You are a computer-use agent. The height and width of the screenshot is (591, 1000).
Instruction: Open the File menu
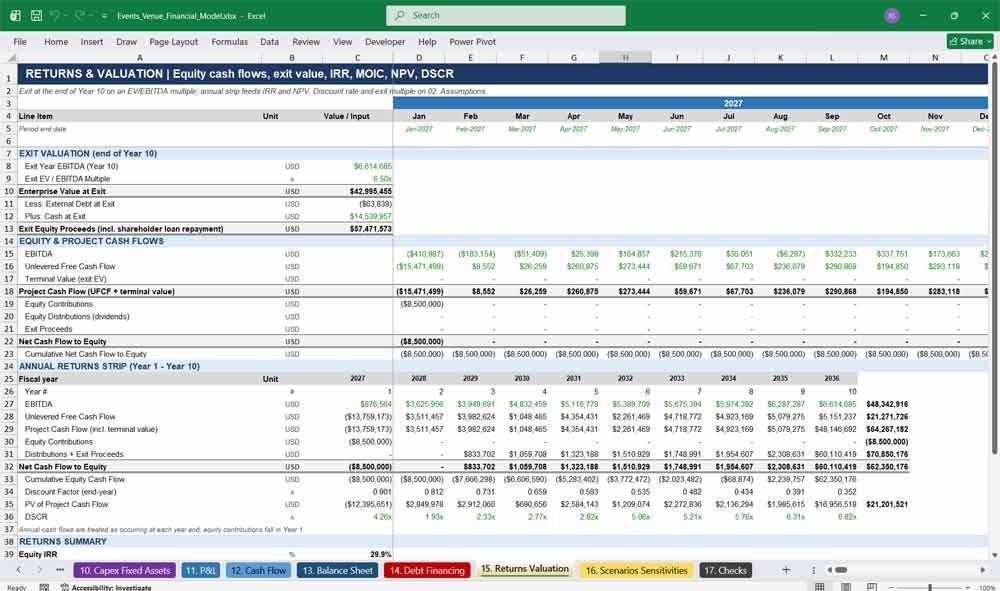20,41
